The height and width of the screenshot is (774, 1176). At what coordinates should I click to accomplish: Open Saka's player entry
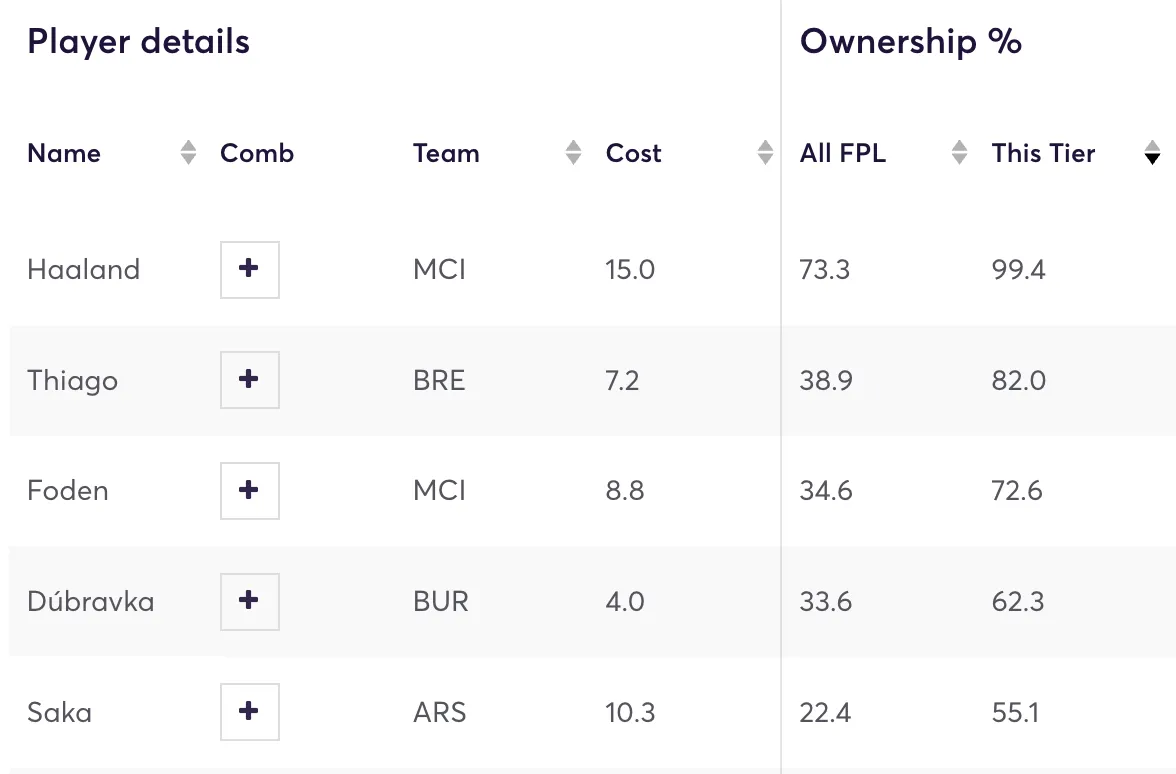58,712
